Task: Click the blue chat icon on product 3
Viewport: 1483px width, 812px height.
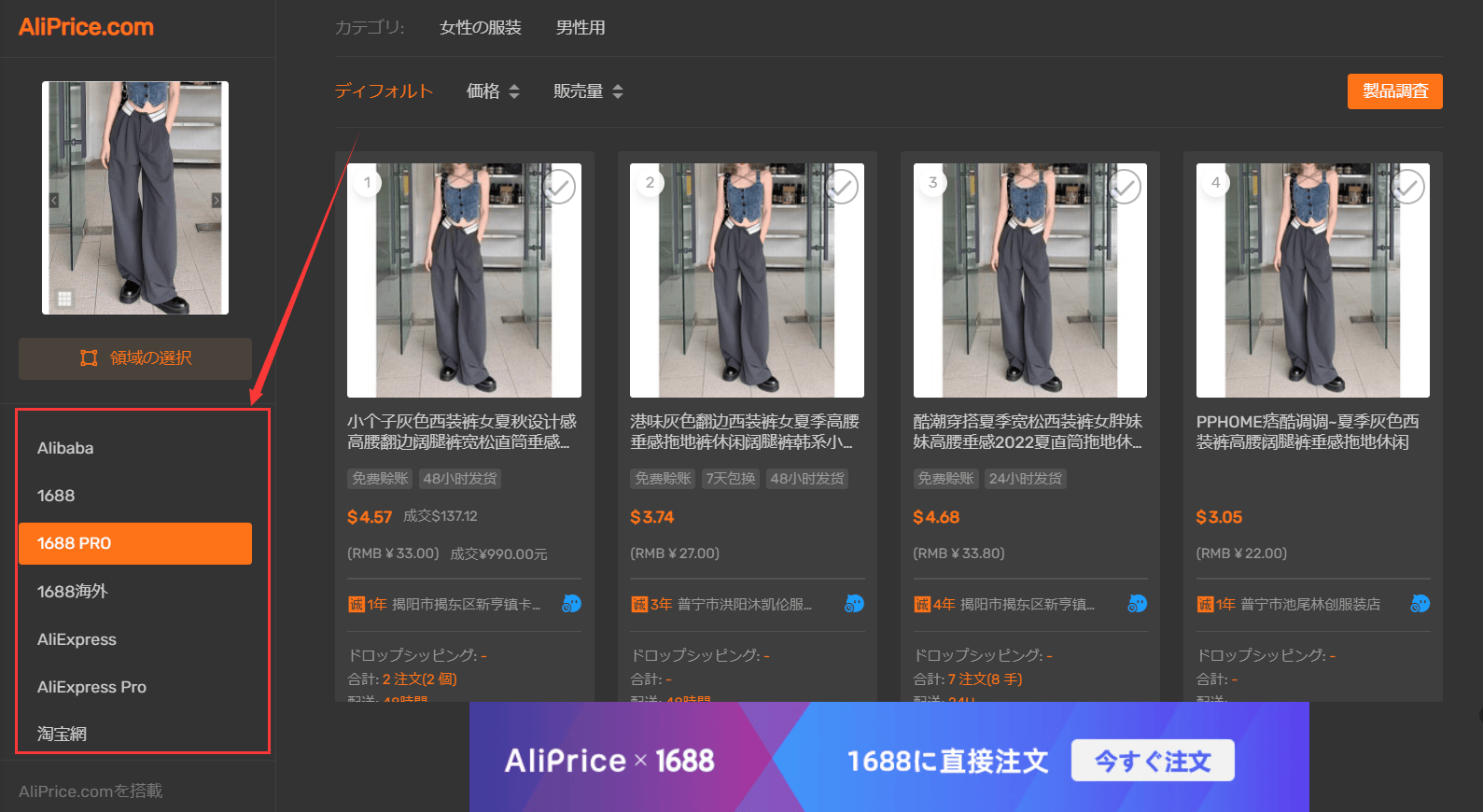Action: [1137, 604]
